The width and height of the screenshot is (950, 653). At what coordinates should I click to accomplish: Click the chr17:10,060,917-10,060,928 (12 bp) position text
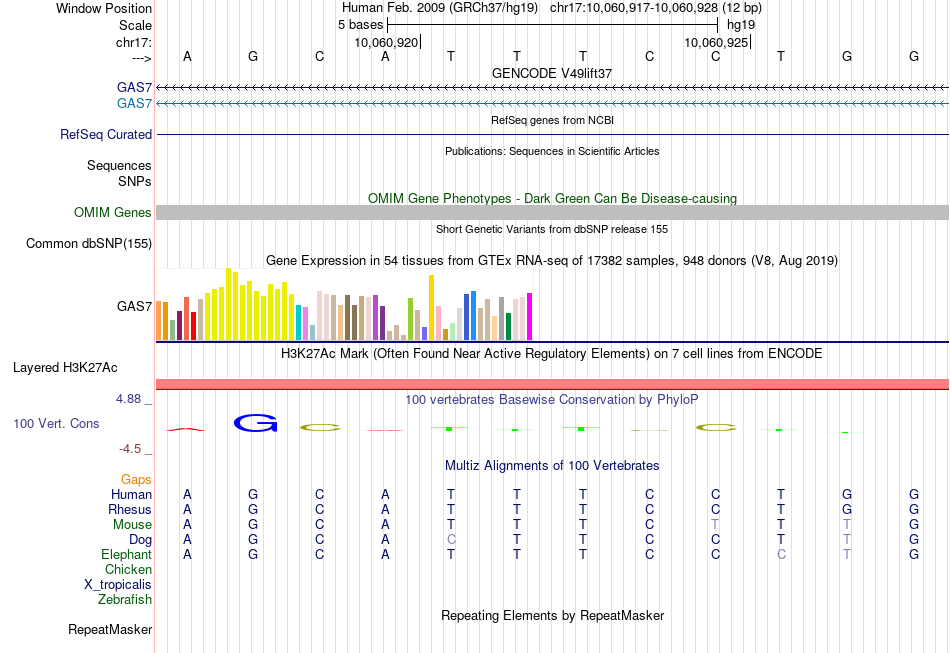pos(656,8)
